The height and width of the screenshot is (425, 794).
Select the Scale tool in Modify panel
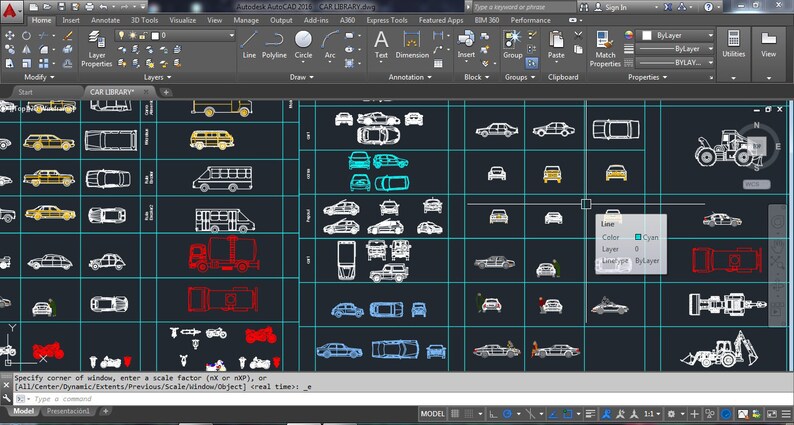click(x=26, y=63)
